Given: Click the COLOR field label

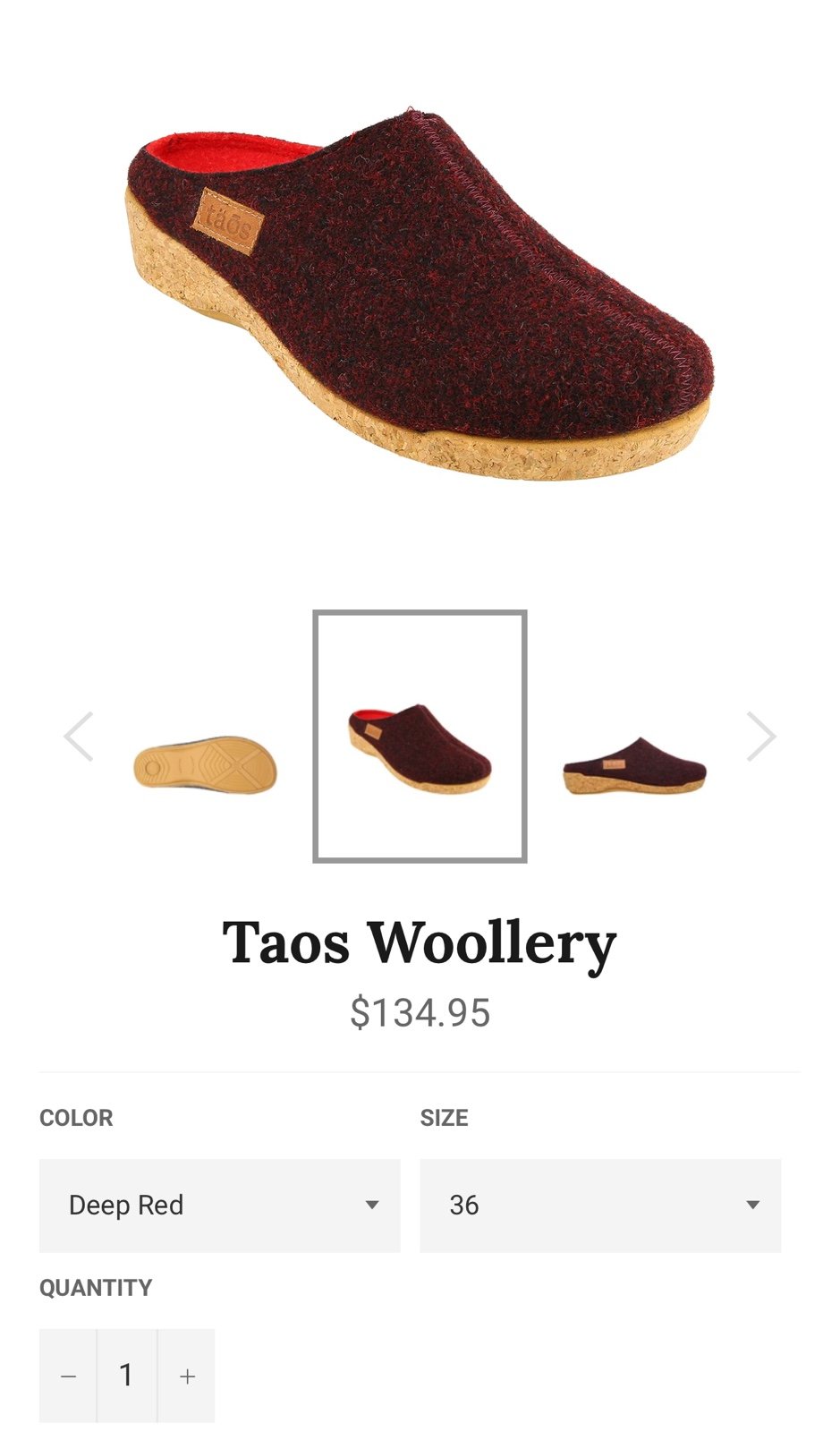Looking at the screenshot, I should click(x=76, y=1118).
